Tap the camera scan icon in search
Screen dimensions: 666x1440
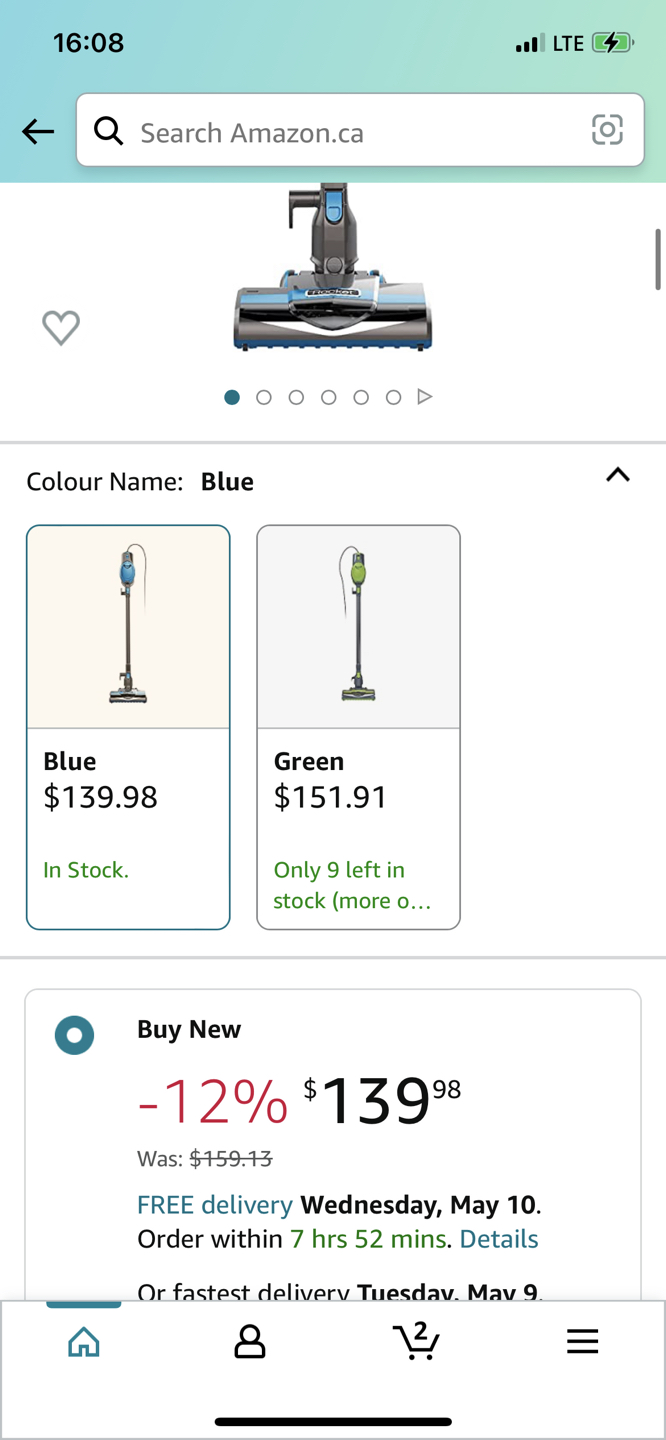(607, 130)
